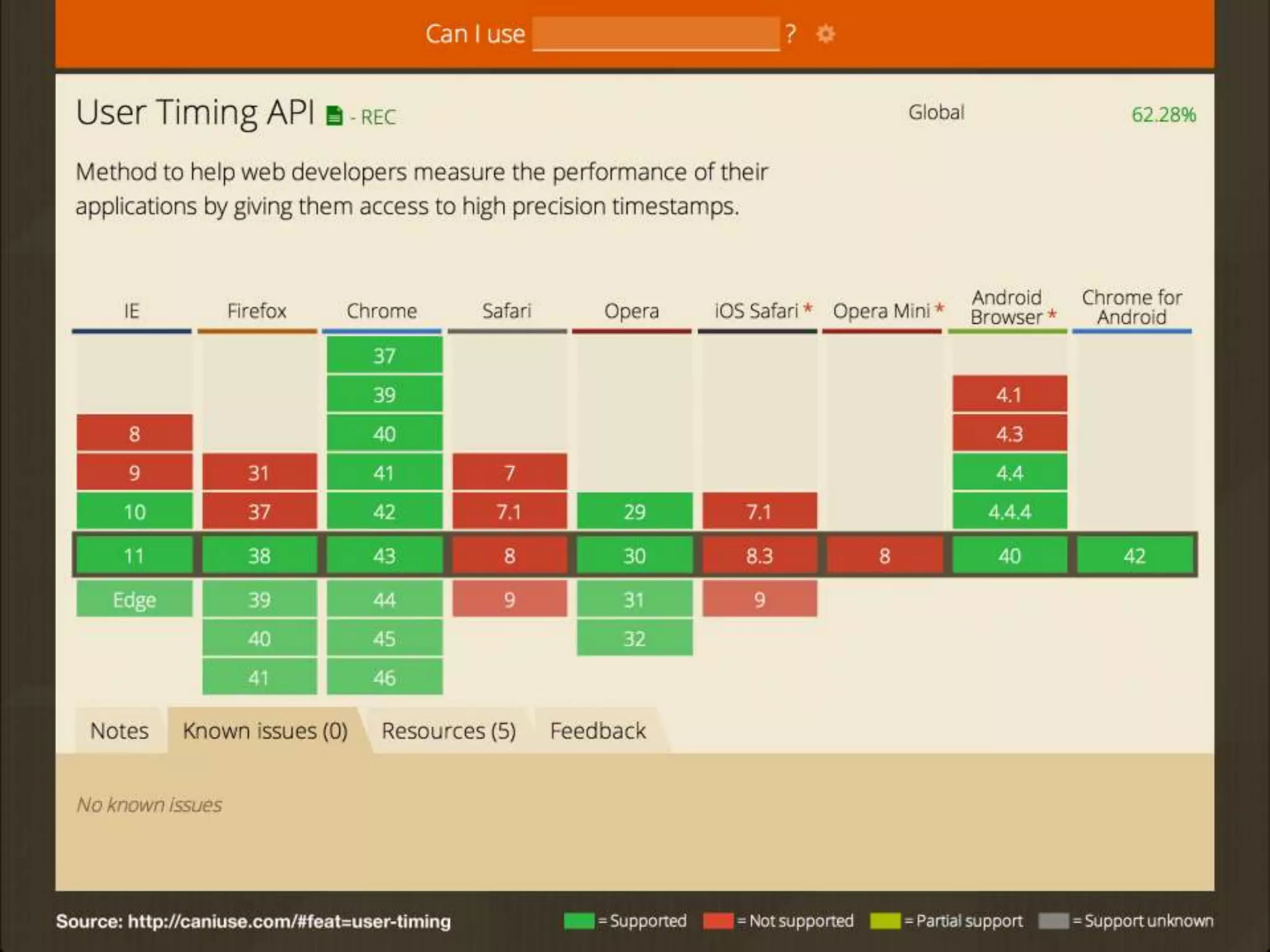Select Android Browser 4.4.4 cell

(1010, 512)
